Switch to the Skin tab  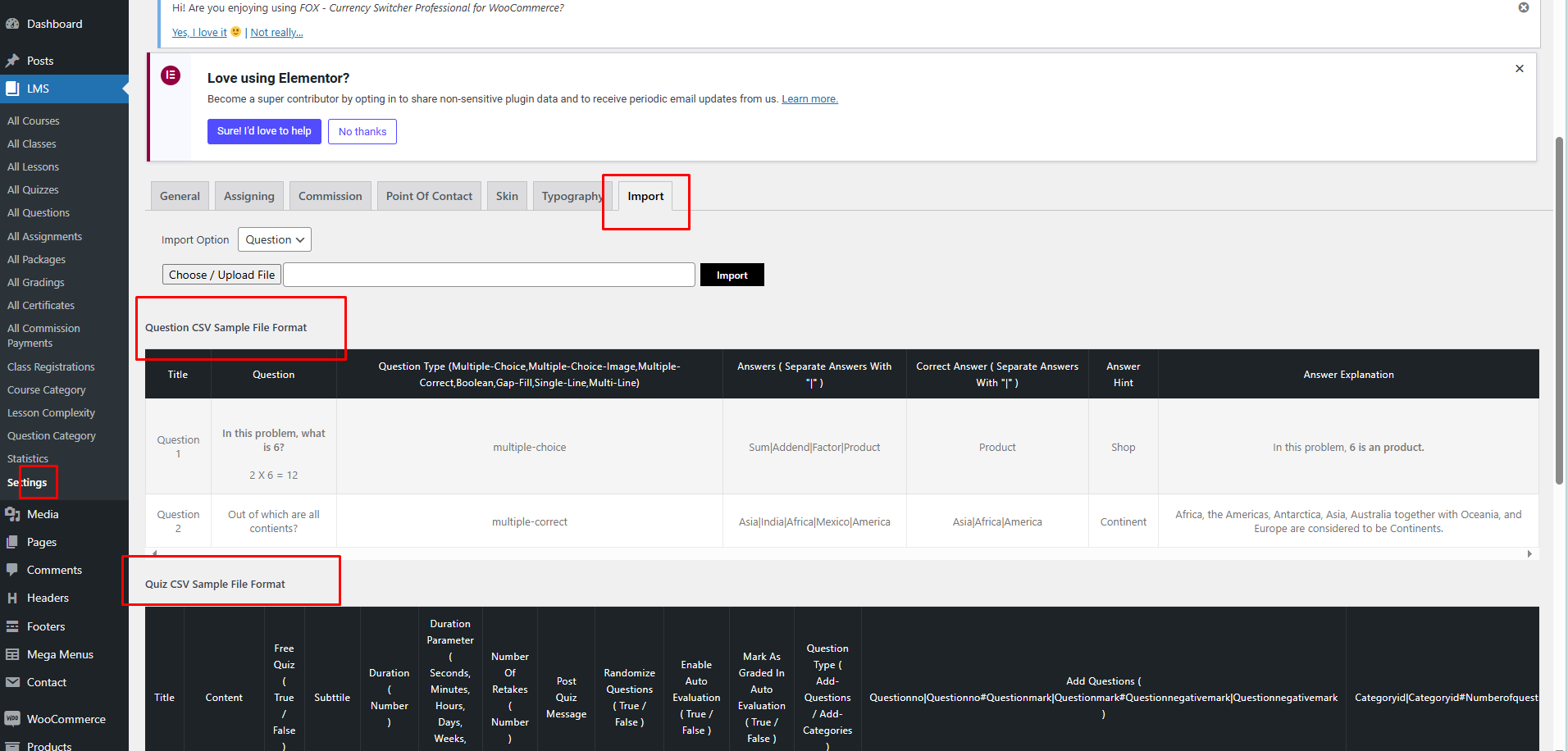click(507, 196)
